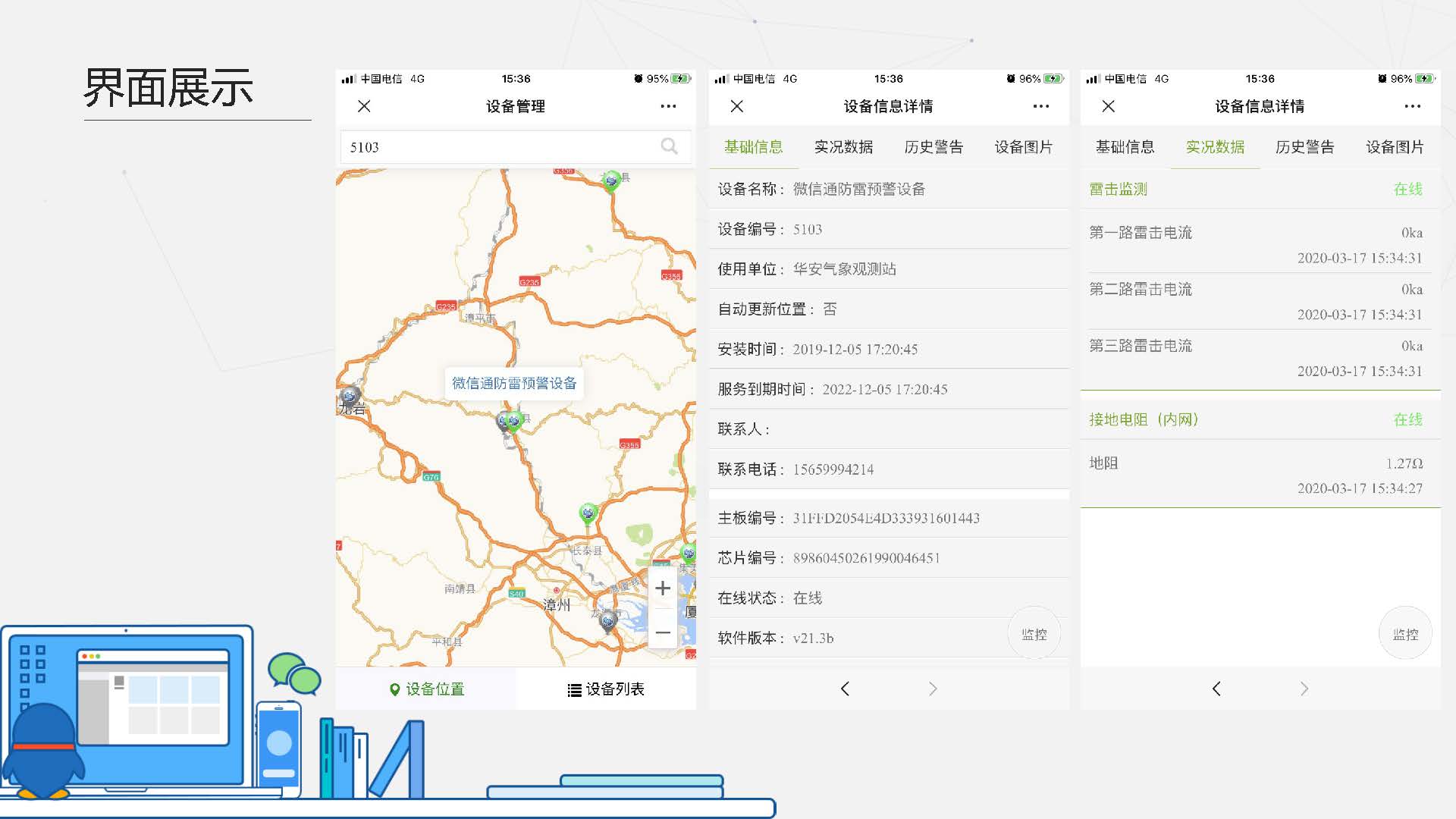Click map zoom out minus button

pos(662,632)
